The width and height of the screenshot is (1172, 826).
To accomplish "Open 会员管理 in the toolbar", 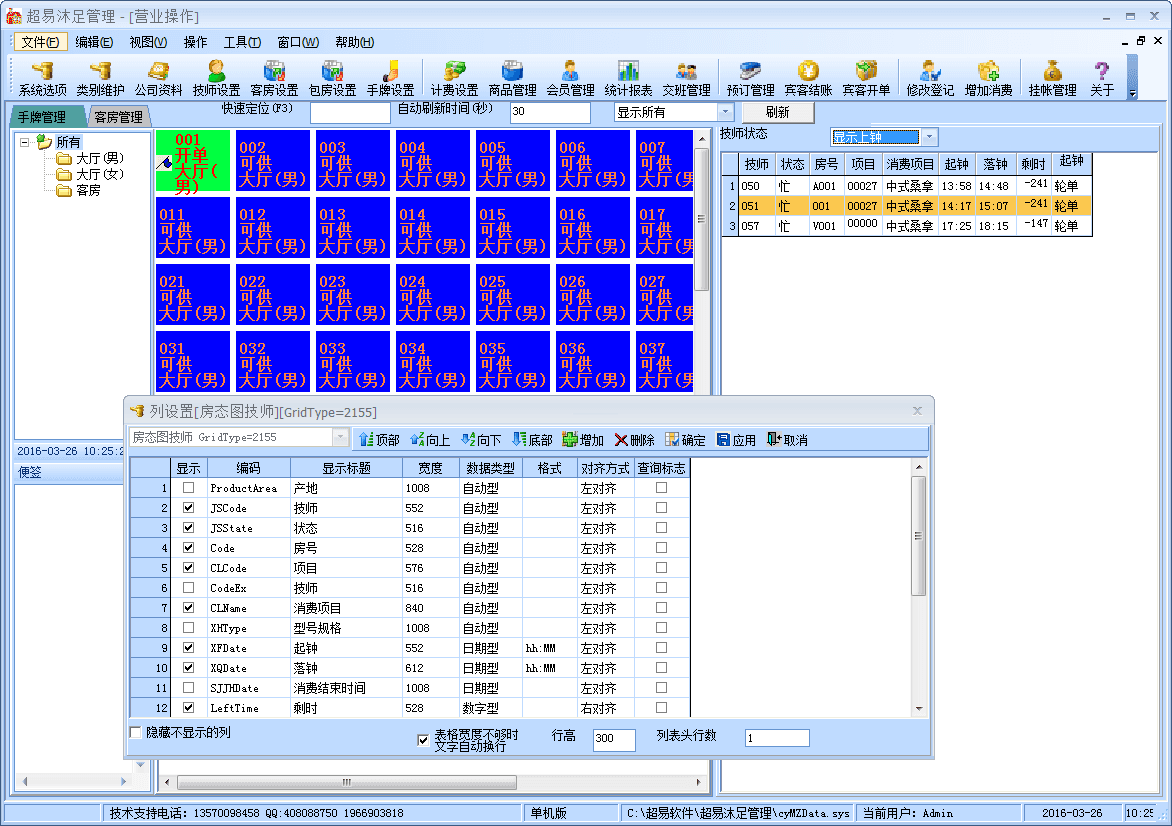I will point(570,78).
